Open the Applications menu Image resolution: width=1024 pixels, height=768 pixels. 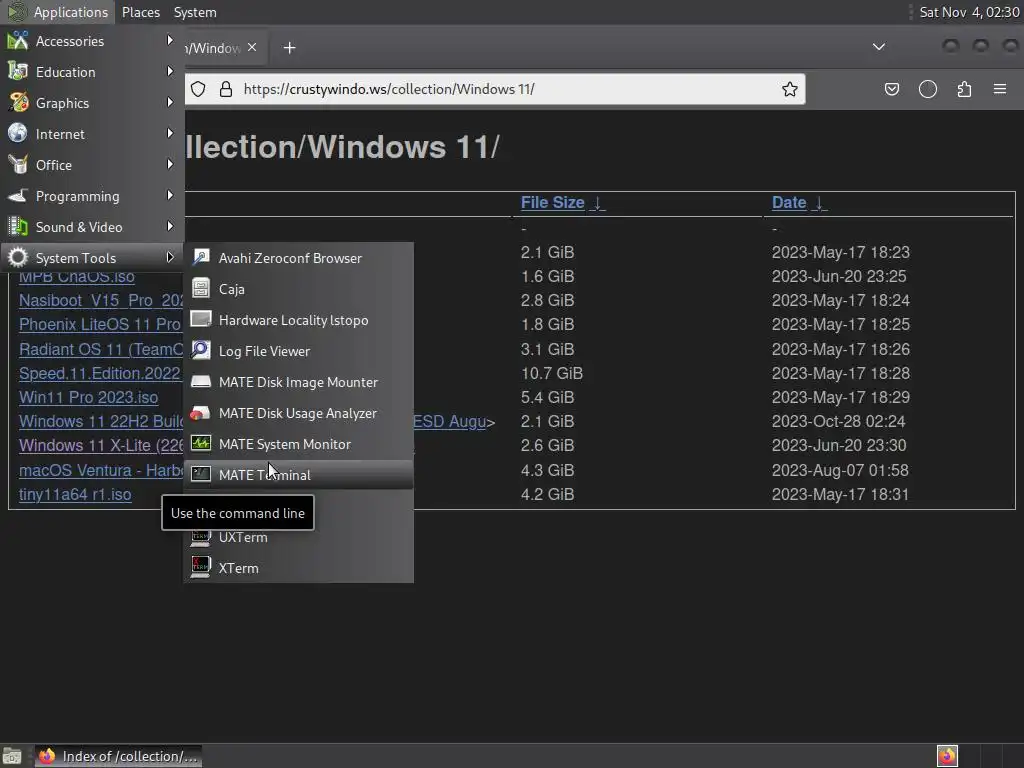pyautogui.click(x=58, y=12)
